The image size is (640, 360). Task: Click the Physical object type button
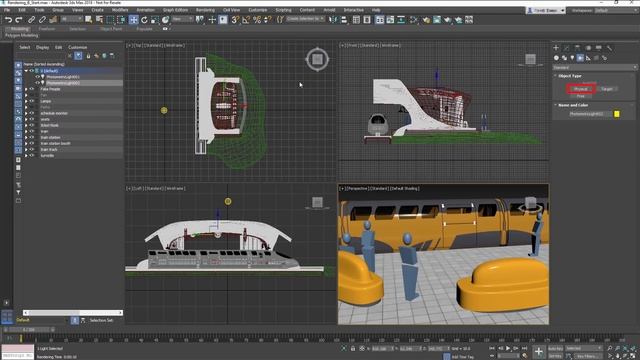pos(580,89)
